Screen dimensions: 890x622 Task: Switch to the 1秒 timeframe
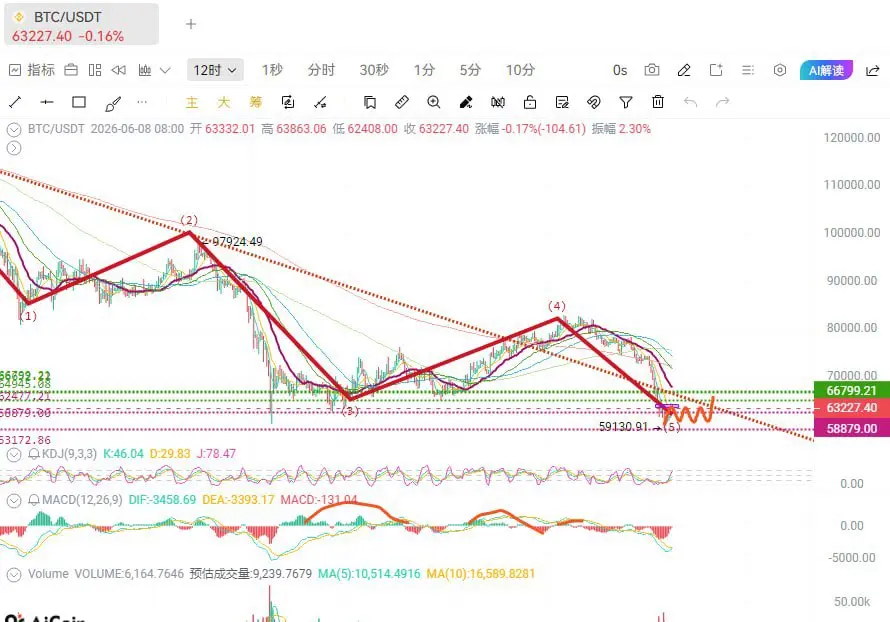click(x=272, y=70)
